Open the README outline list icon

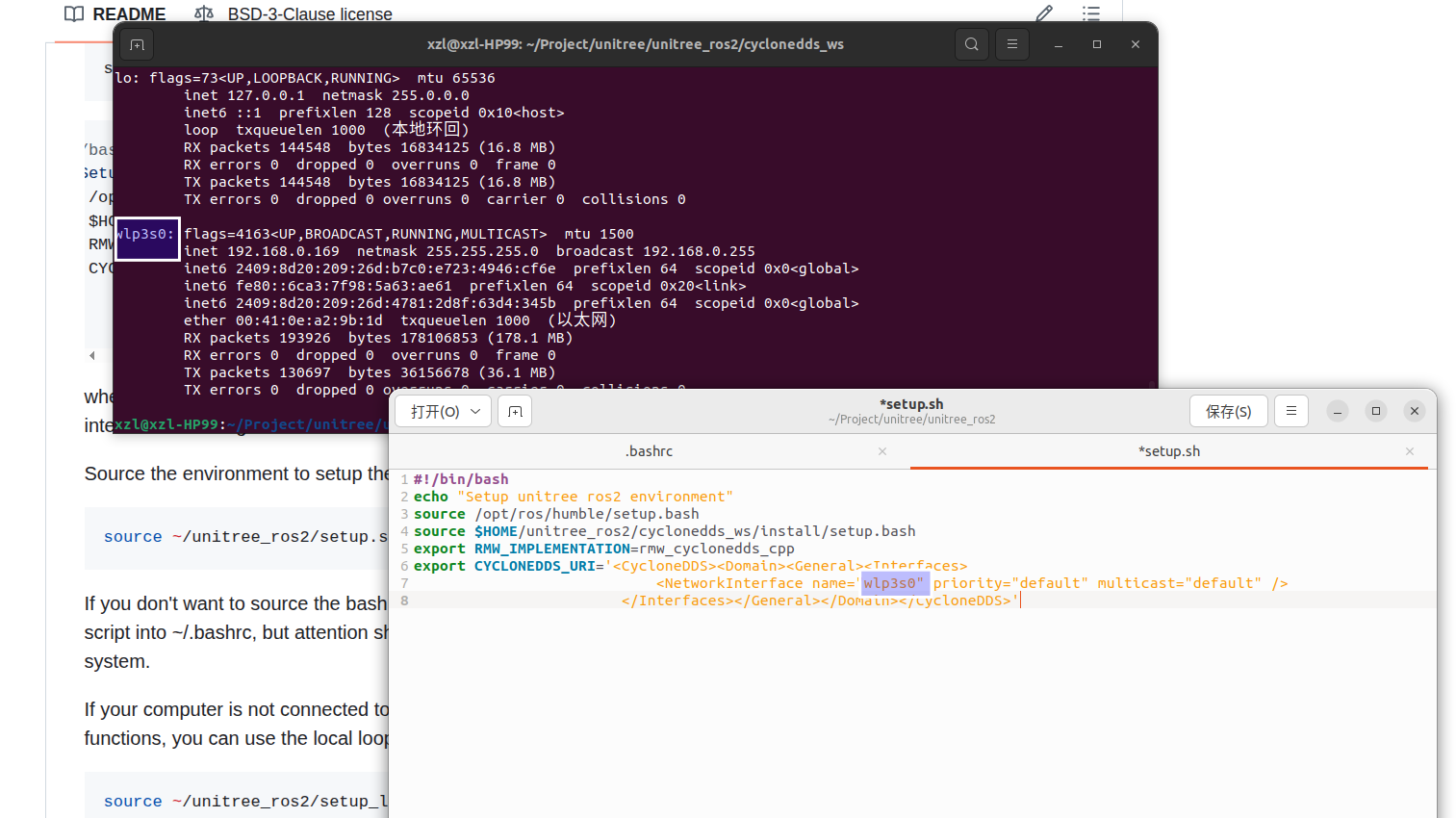point(1090,13)
